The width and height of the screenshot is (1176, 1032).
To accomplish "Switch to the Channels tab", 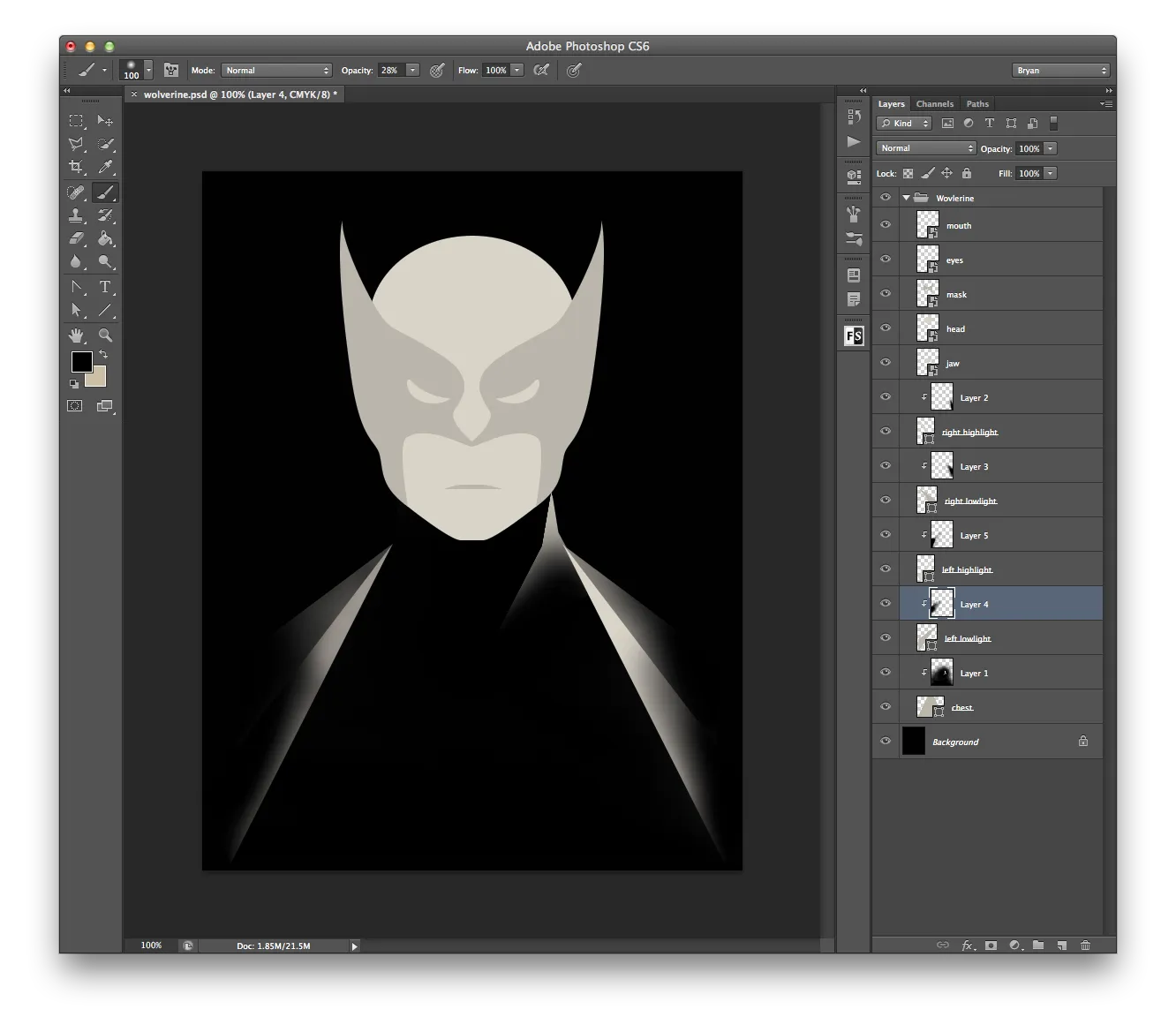I will [x=935, y=104].
